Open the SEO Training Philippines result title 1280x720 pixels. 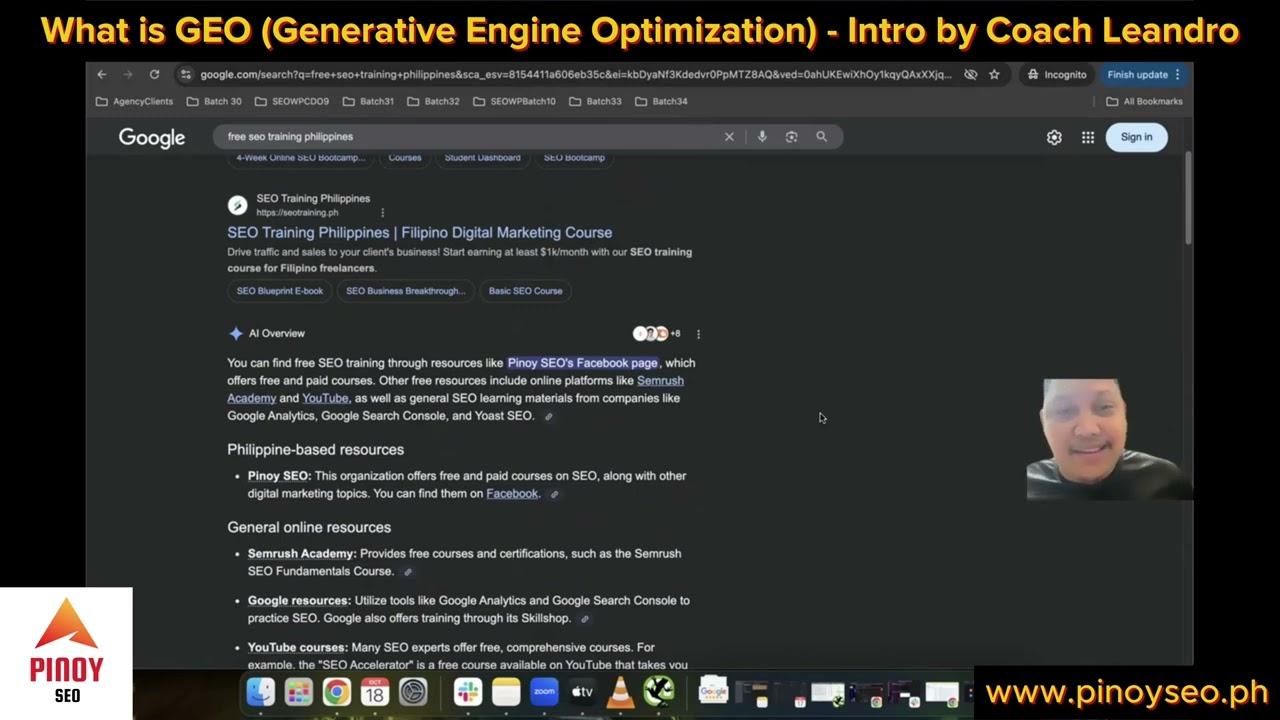[419, 232]
